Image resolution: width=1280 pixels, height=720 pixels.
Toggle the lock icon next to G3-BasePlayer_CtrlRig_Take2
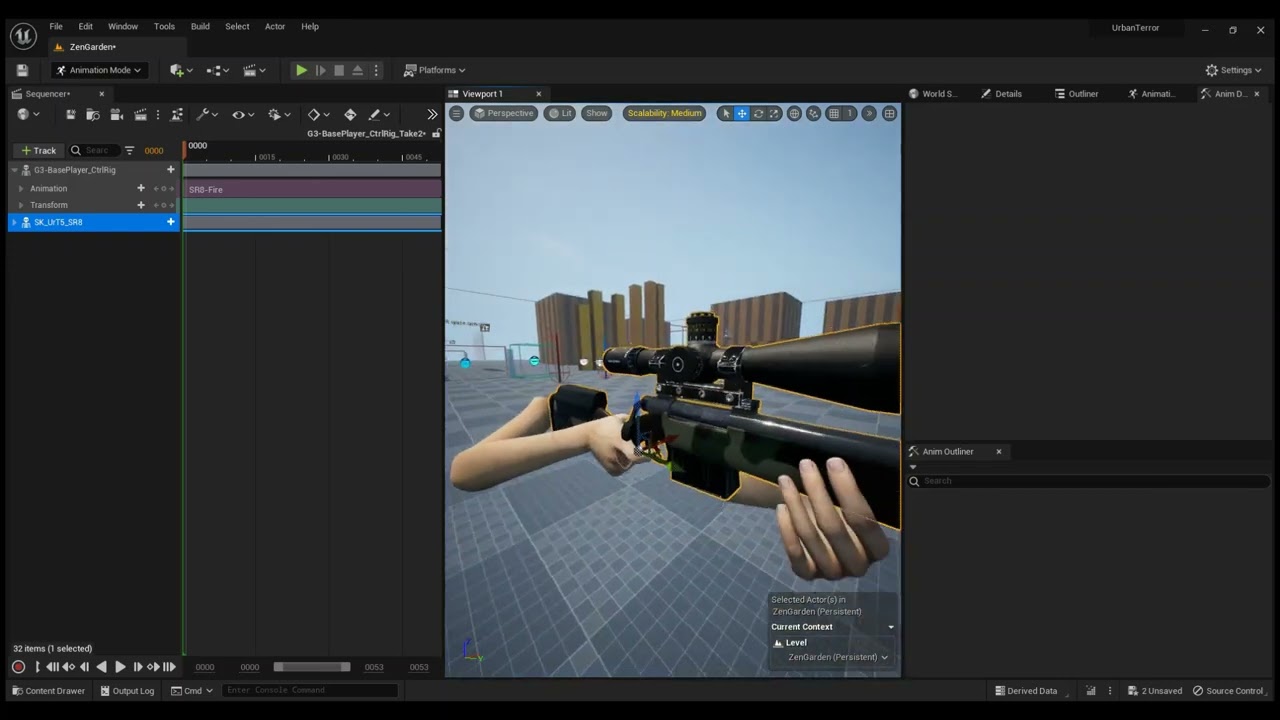(x=436, y=133)
